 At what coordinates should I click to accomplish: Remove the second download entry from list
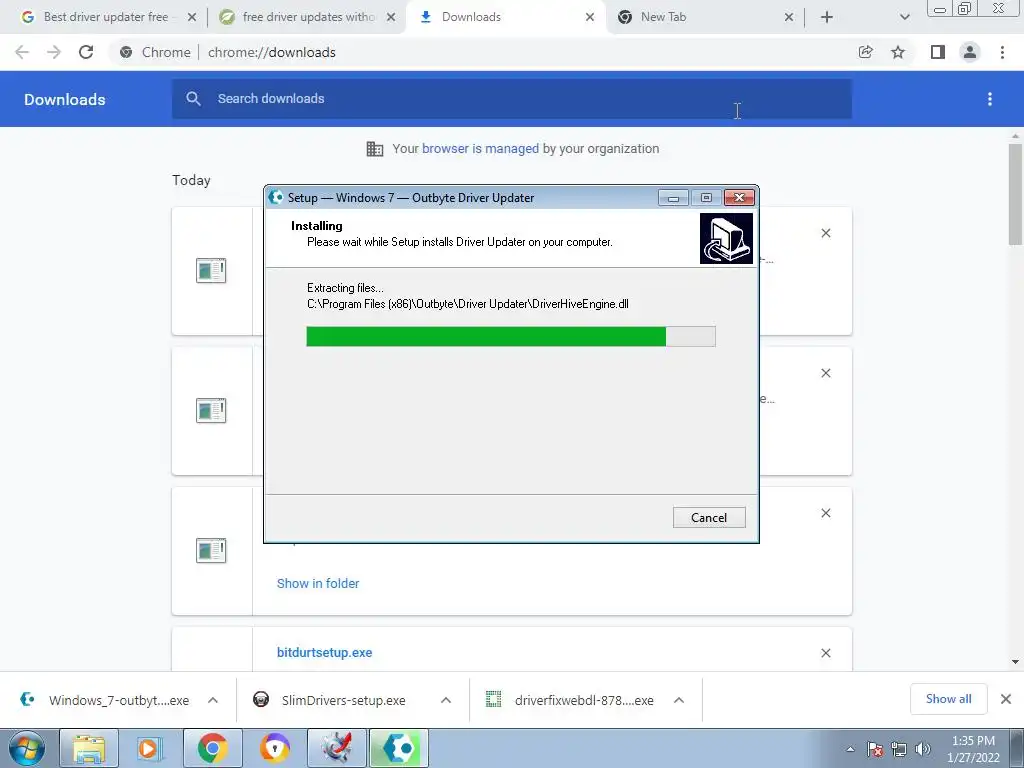click(825, 373)
